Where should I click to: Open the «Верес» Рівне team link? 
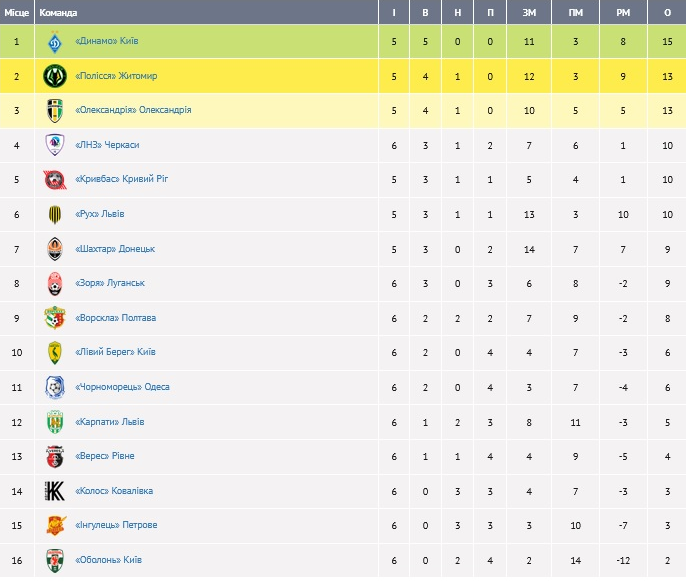[x=105, y=456]
